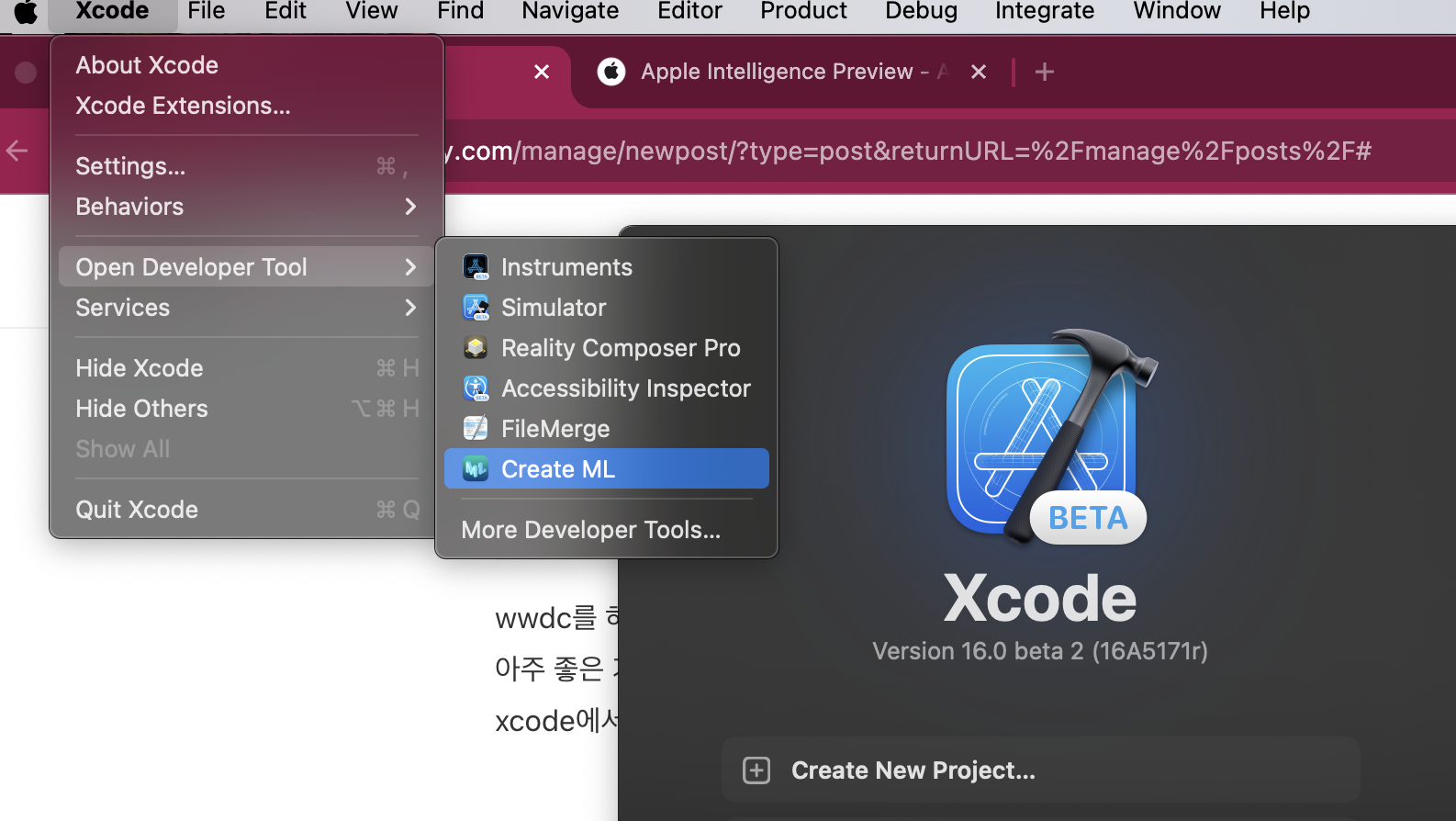Click the Instruments app icon
Screen dimensions: 1456x821
click(x=476, y=267)
